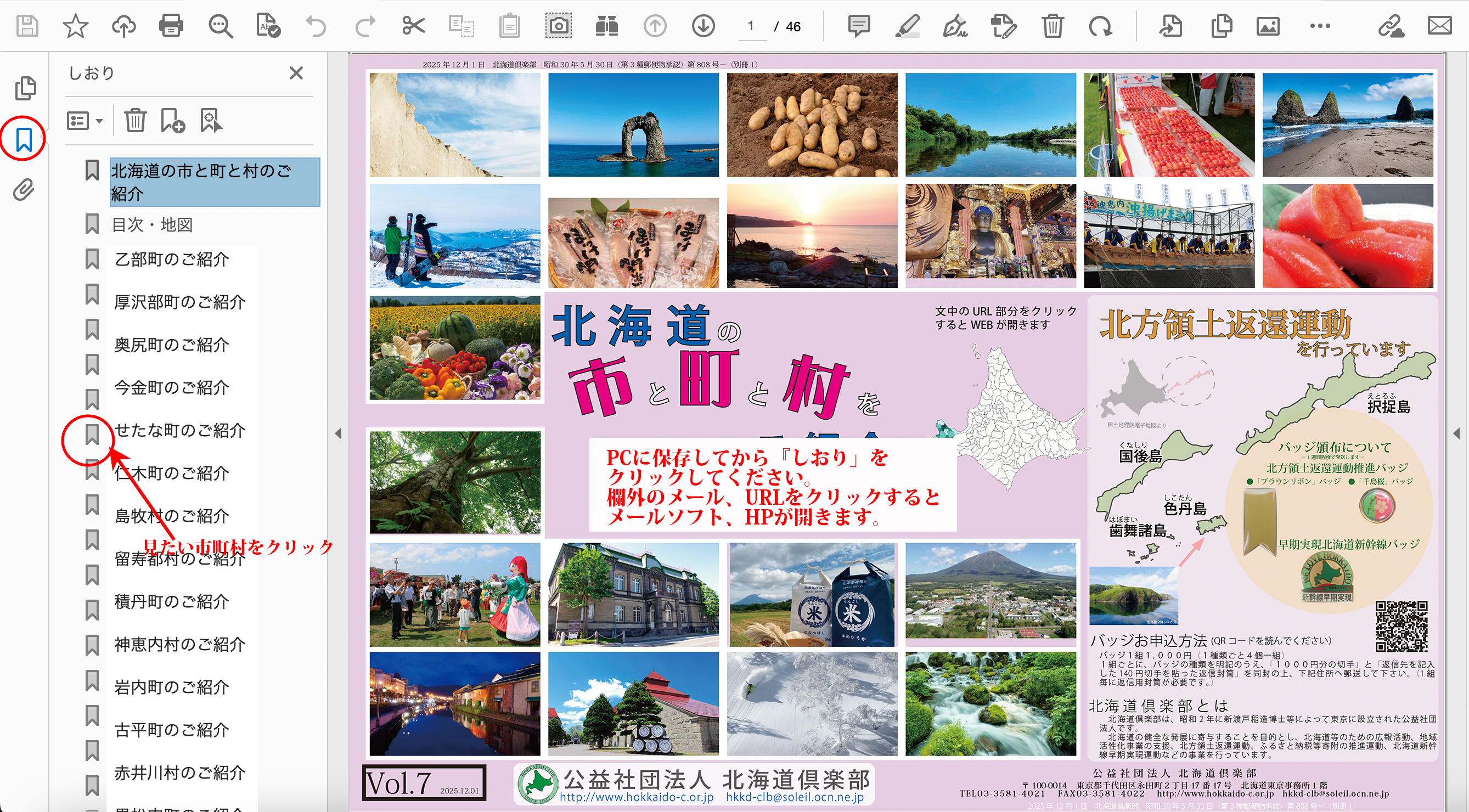Click the hokkaido-c.or.jp website link
Viewport: 1469px width, 812px height.
click(637, 797)
